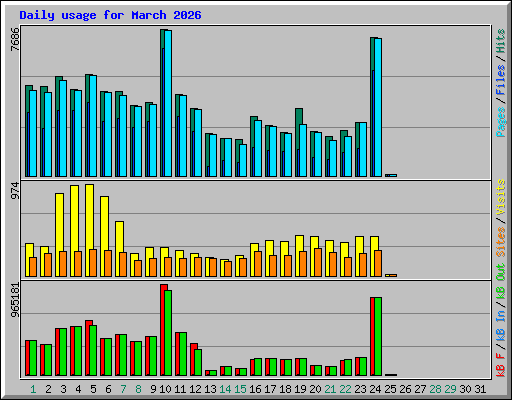The height and width of the screenshot is (400, 512).
Task: Select day 21 on the x-axis
Action: [330, 389]
